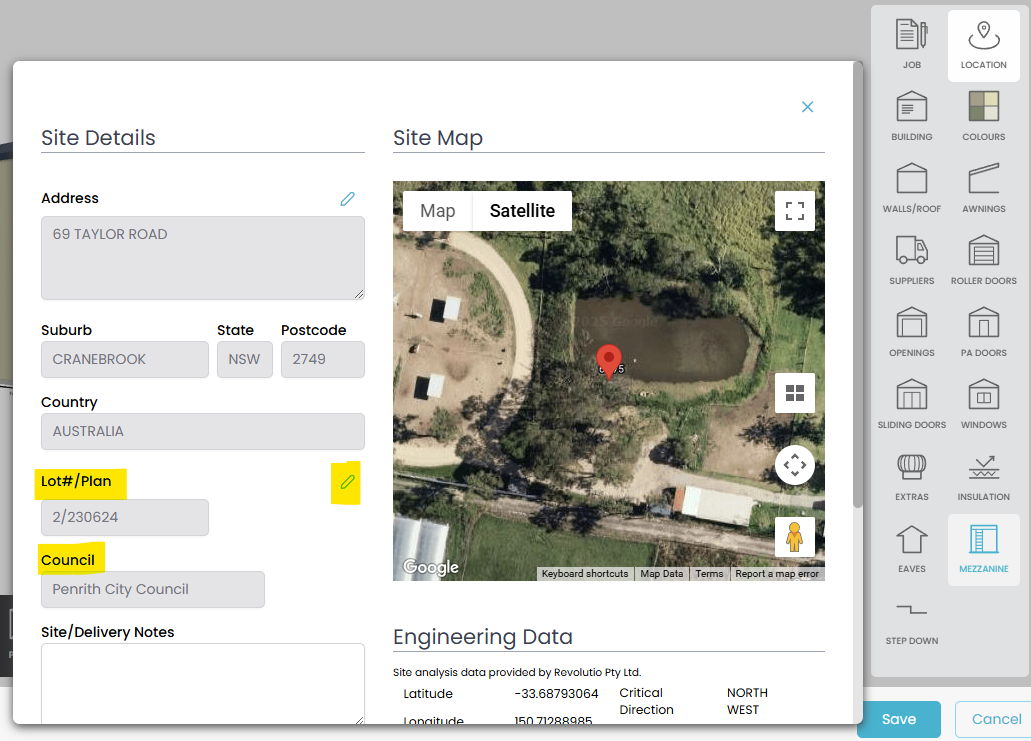Click into the Site/Delivery Notes field
Viewport: 1031px width, 741px height.
click(x=202, y=683)
